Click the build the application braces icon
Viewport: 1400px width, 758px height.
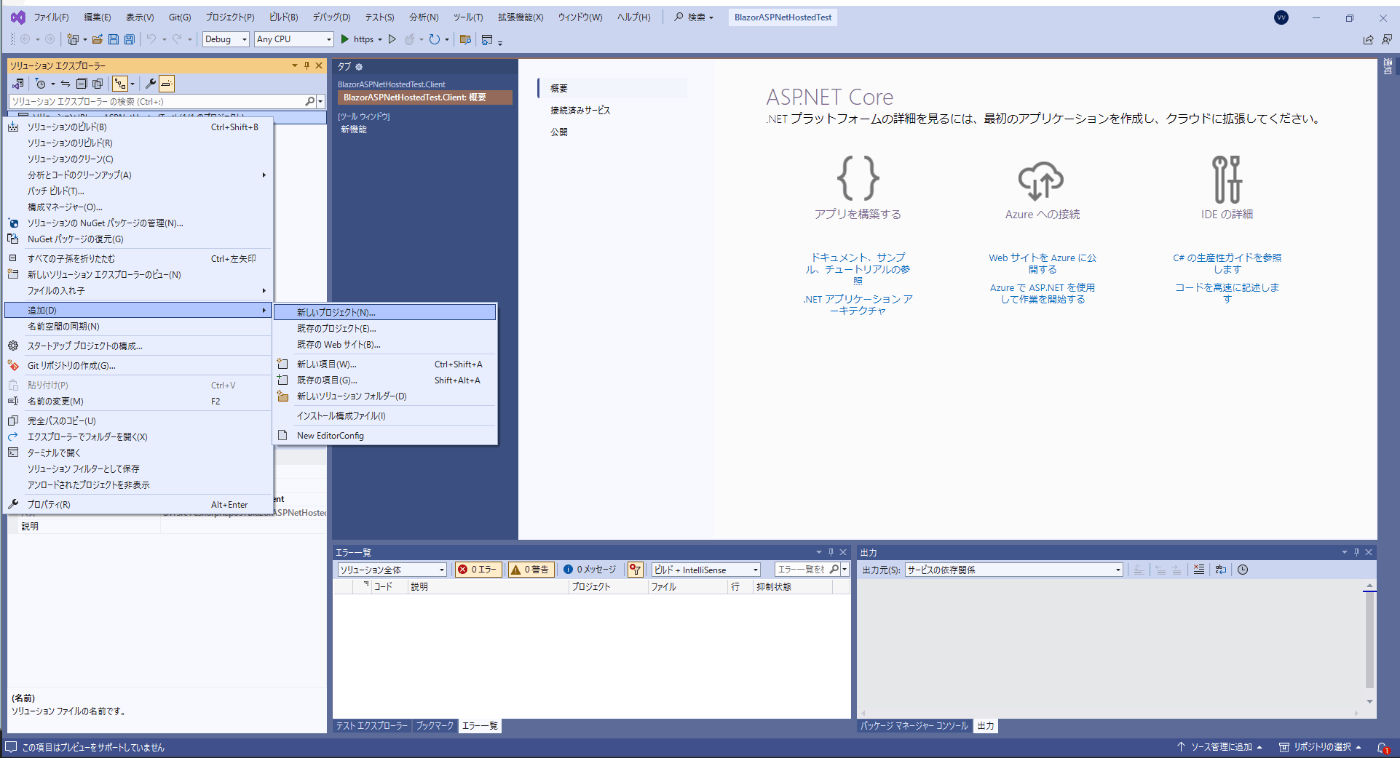[858, 178]
